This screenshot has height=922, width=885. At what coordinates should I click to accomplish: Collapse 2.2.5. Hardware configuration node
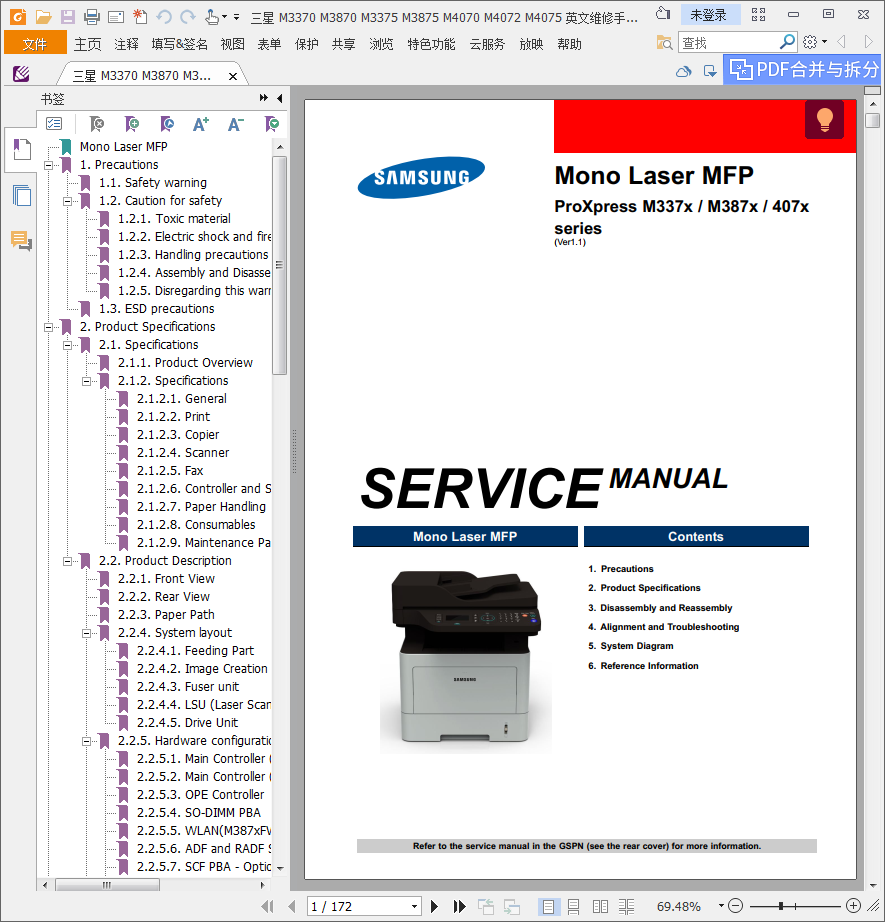pos(86,741)
